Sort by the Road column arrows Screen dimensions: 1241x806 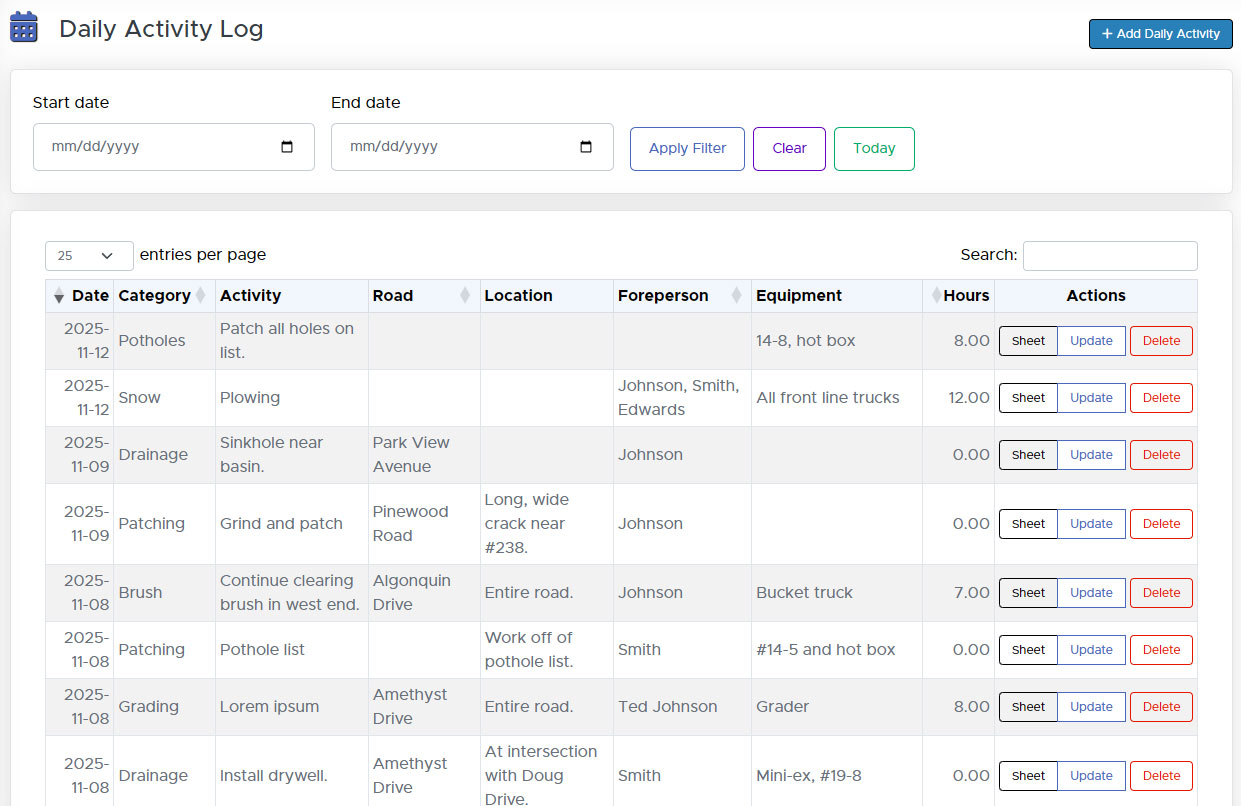[465, 296]
